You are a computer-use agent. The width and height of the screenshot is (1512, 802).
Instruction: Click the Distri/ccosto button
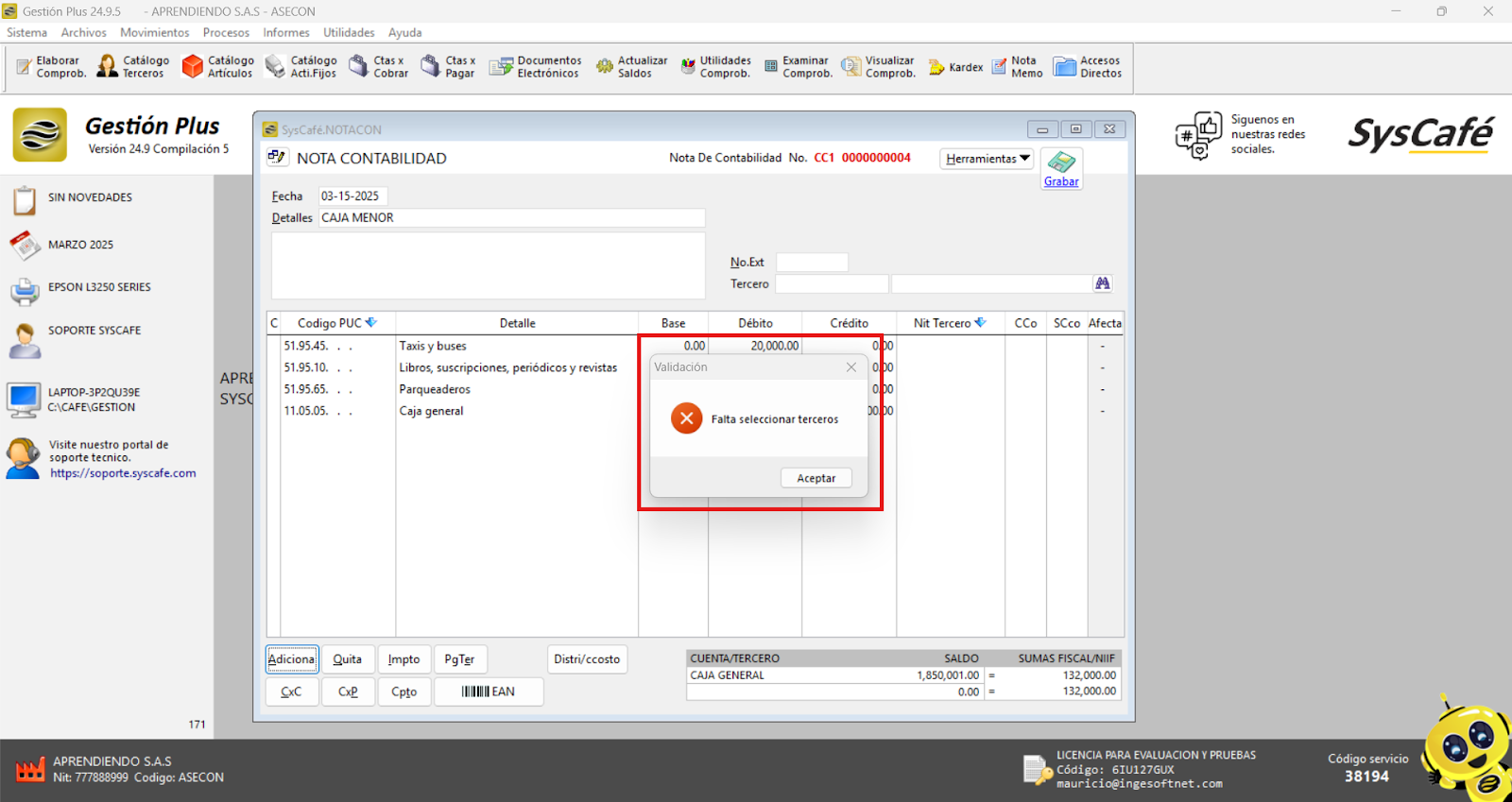pyautogui.click(x=587, y=659)
